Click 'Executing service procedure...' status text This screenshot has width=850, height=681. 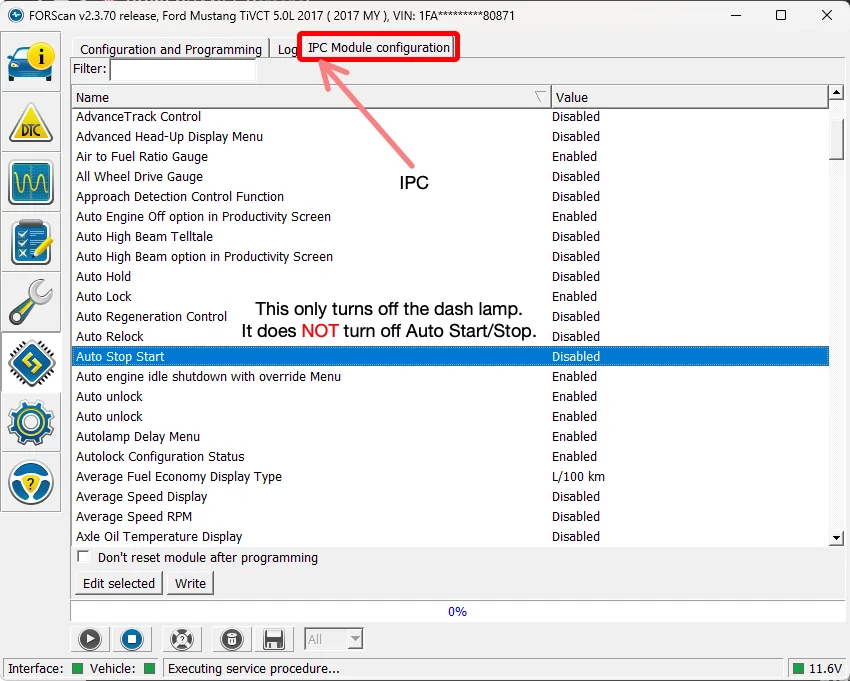[x=254, y=669]
